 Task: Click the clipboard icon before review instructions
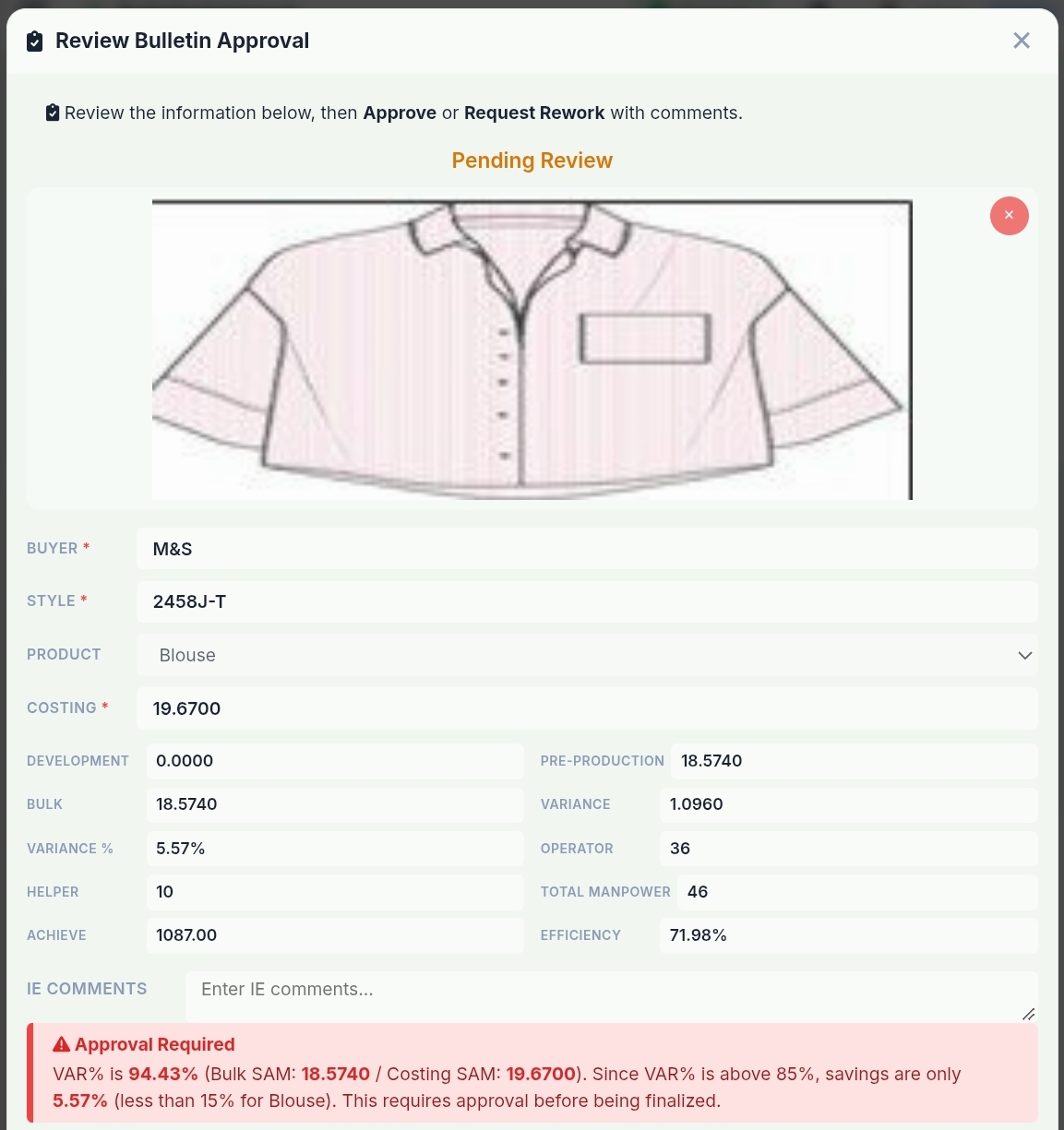53,113
